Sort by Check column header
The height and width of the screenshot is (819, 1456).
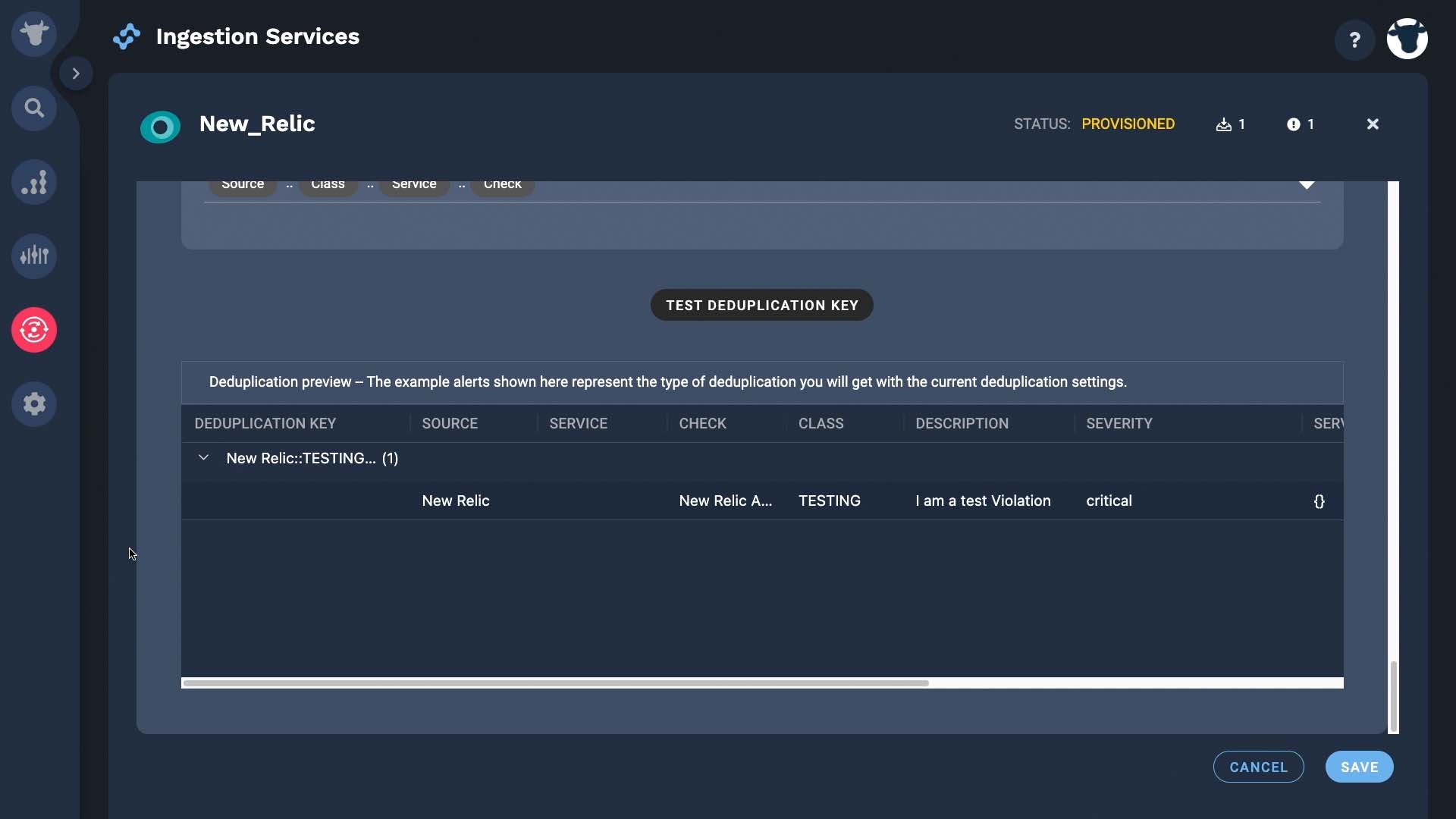pyautogui.click(x=702, y=423)
